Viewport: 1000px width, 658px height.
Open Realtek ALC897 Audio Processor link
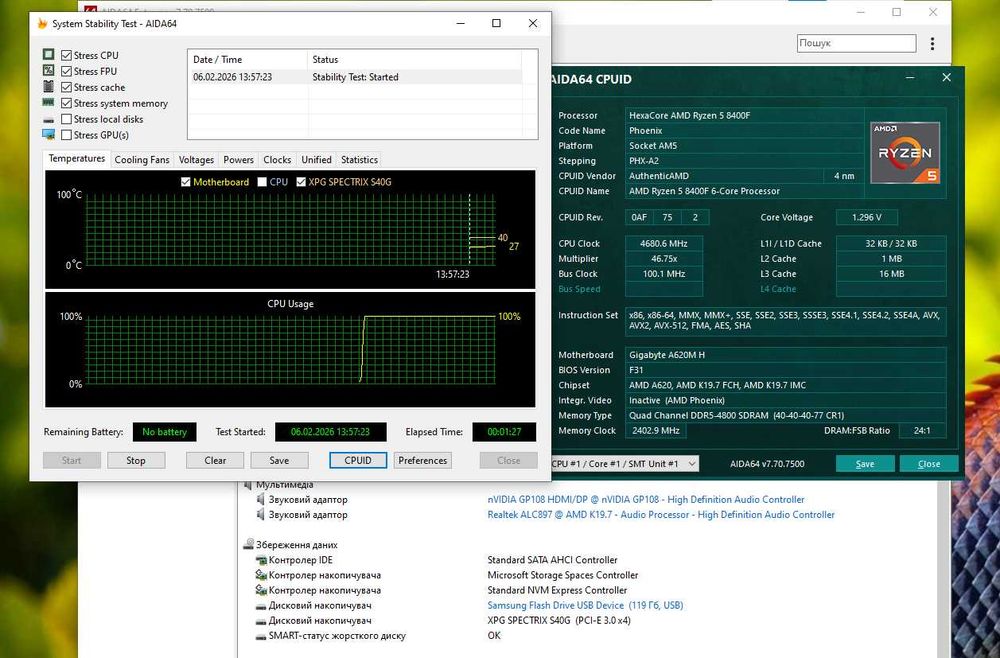[x=661, y=515]
